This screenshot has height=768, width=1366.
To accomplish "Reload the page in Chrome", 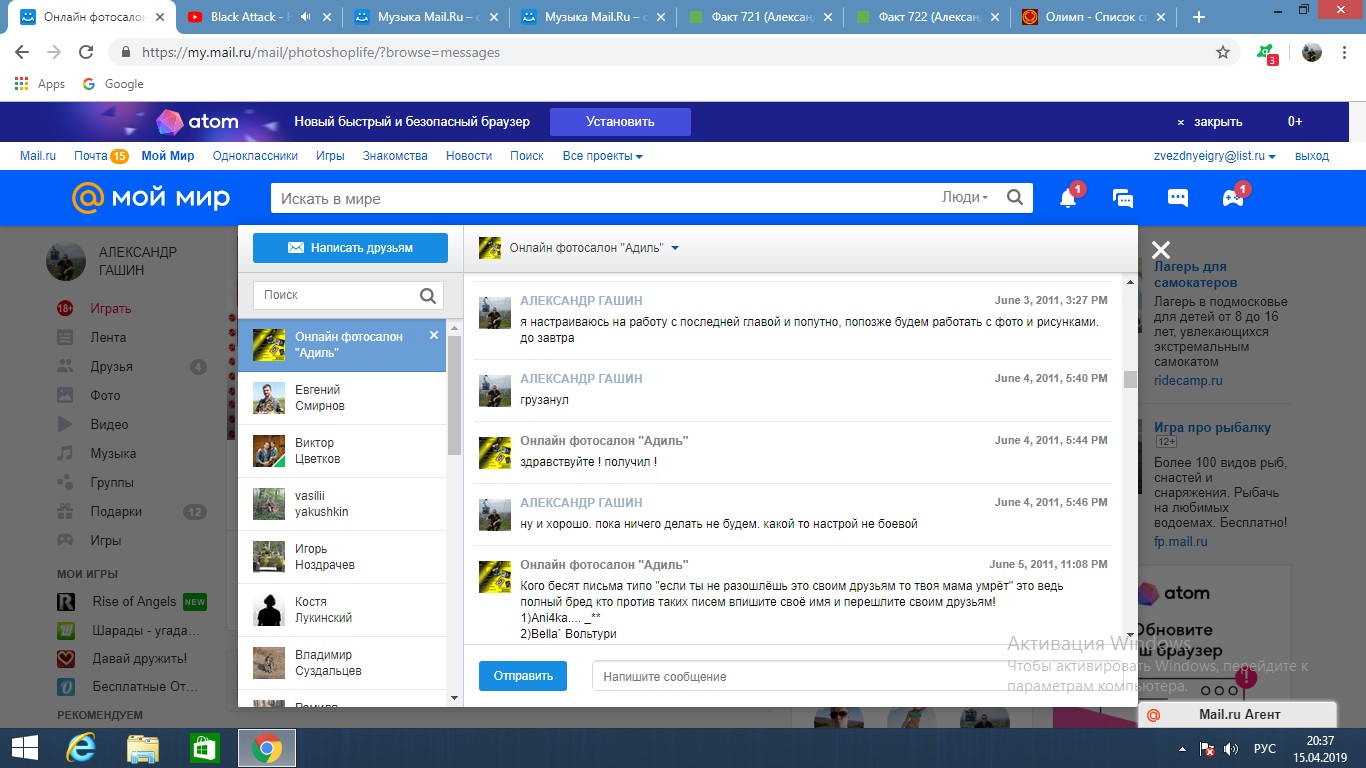I will coord(86,52).
